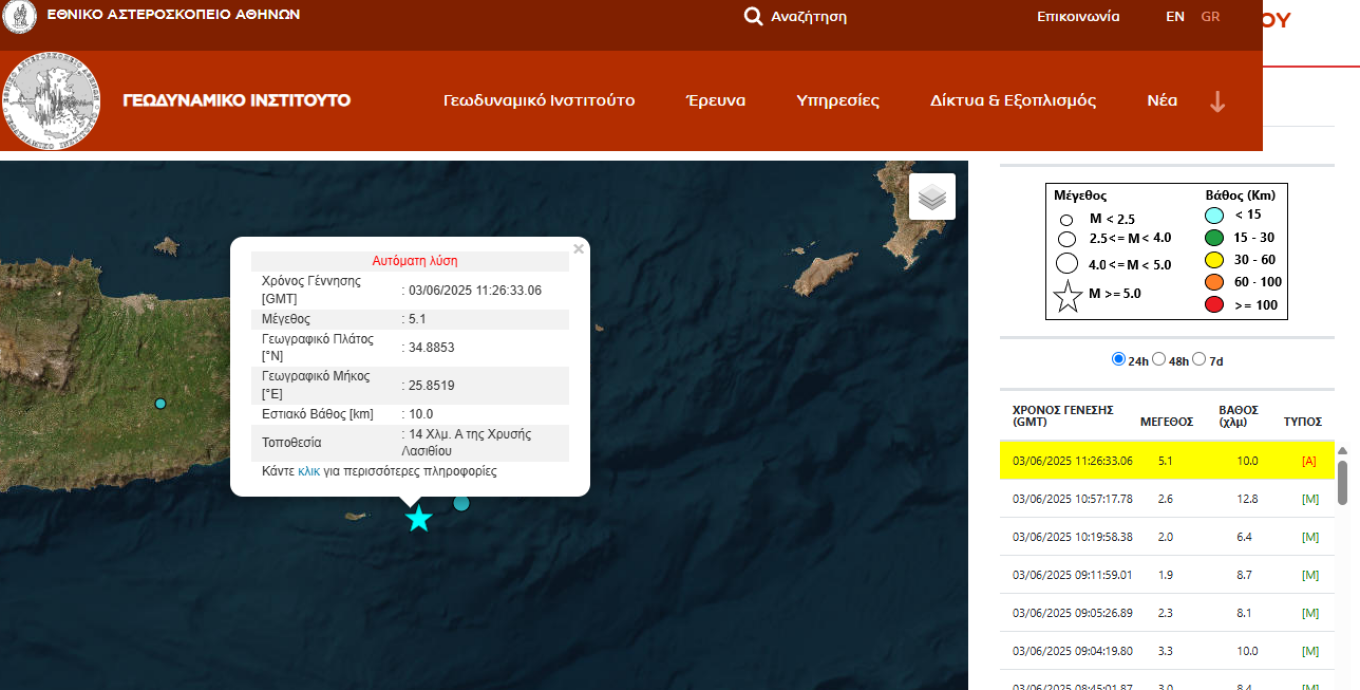Open the Υπηρεσίες menu
The height and width of the screenshot is (690, 1360).
[x=837, y=101]
